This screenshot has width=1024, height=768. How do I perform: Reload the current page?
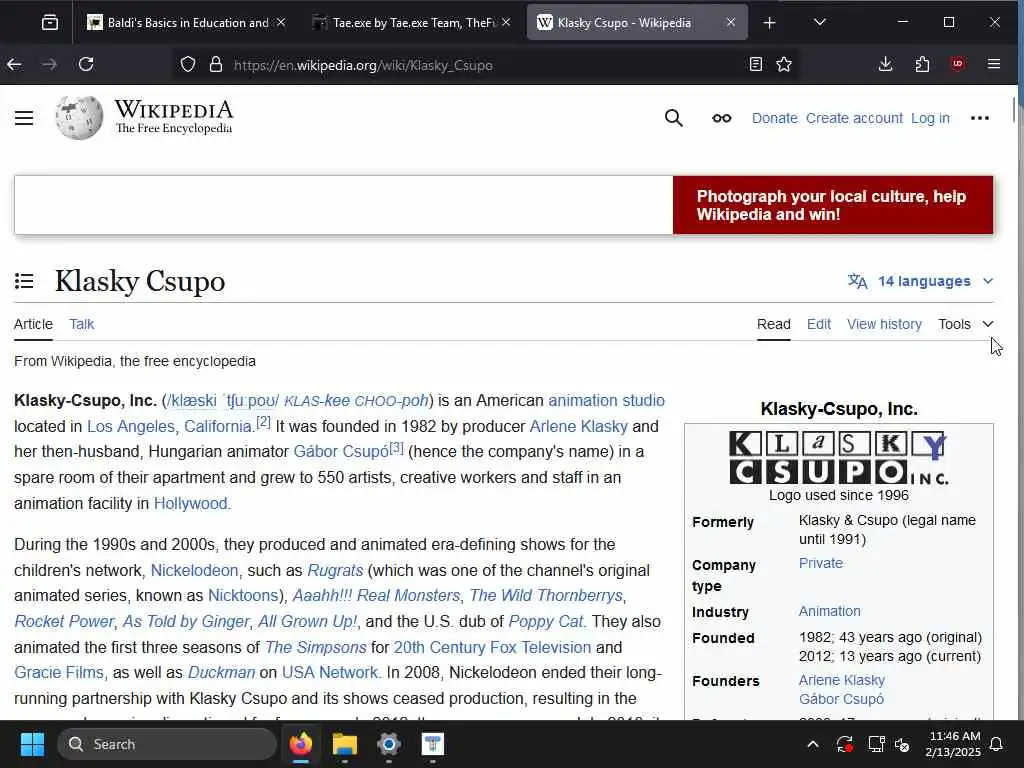(x=86, y=64)
